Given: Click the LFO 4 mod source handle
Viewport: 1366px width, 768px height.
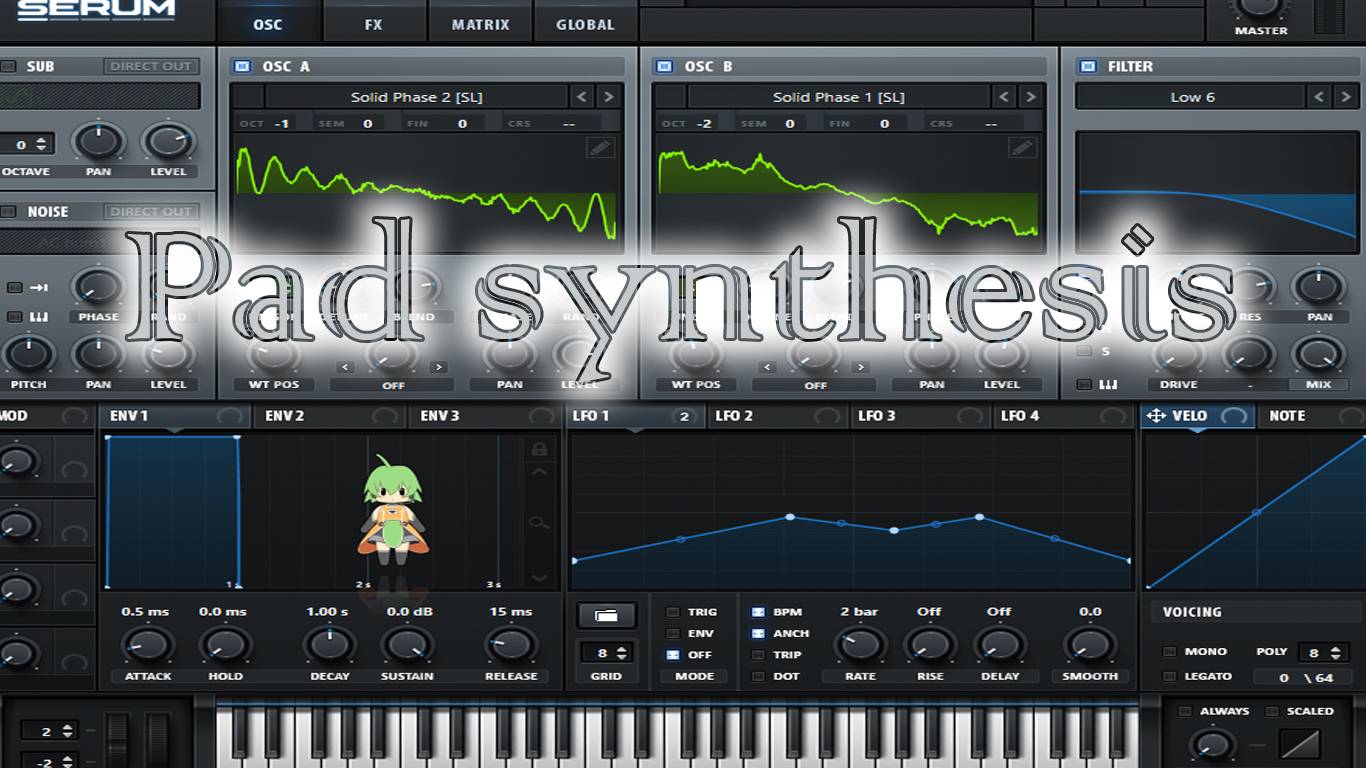Looking at the screenshot, I should (x=1114, y=416).
